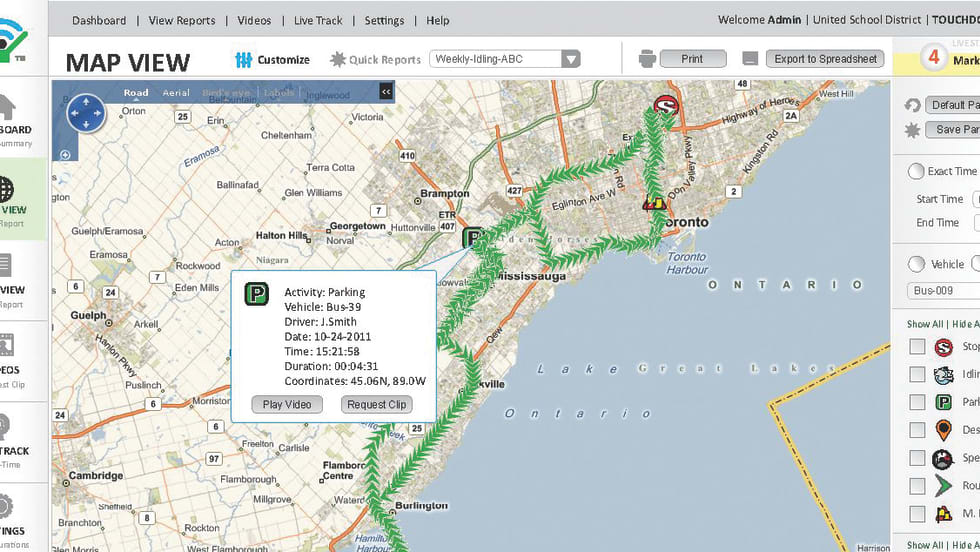The height and width of the screenshot is (552, 980).
Task: Click the printer icon beside Print
Action: click(x=647, y=59)
